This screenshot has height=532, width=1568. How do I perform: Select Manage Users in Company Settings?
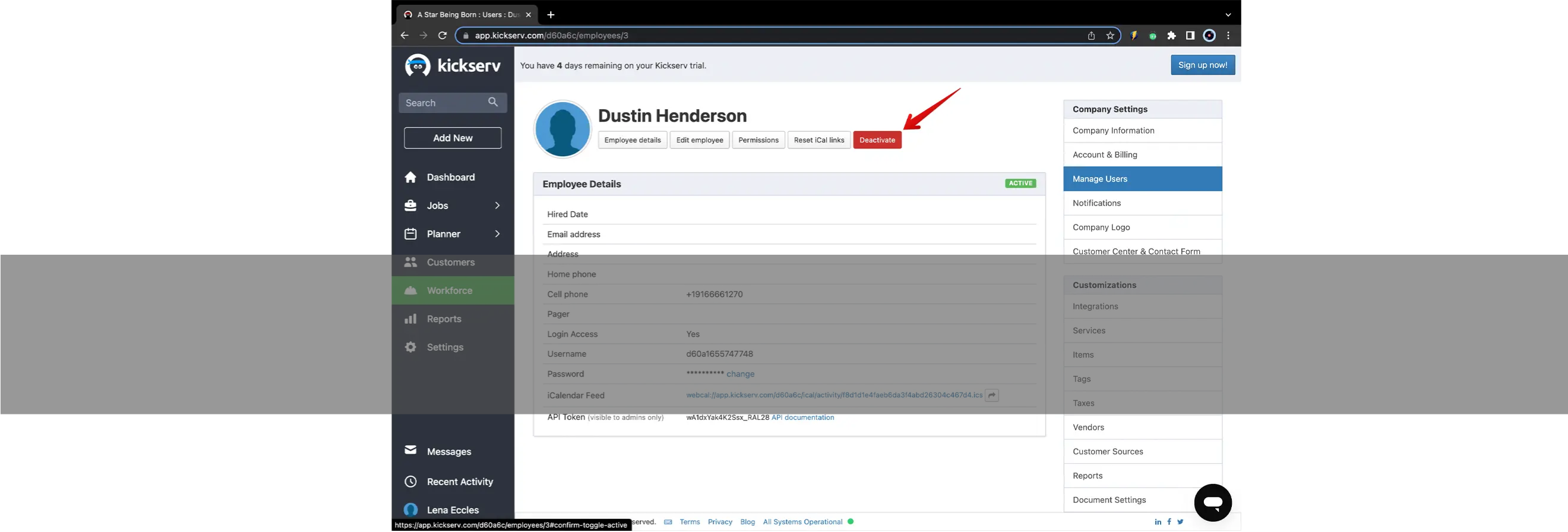[x=1143, y=179]
